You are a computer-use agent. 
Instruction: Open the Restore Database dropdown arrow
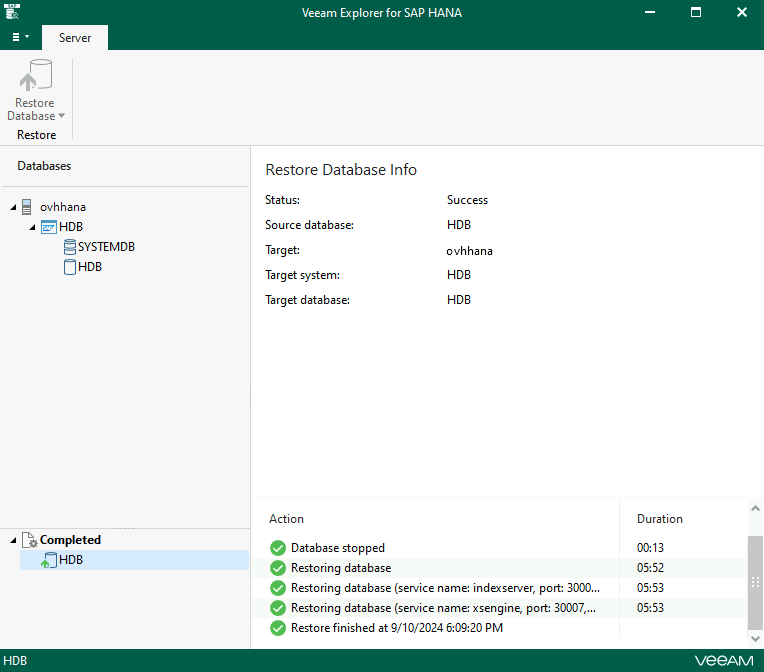pos(61,116)
